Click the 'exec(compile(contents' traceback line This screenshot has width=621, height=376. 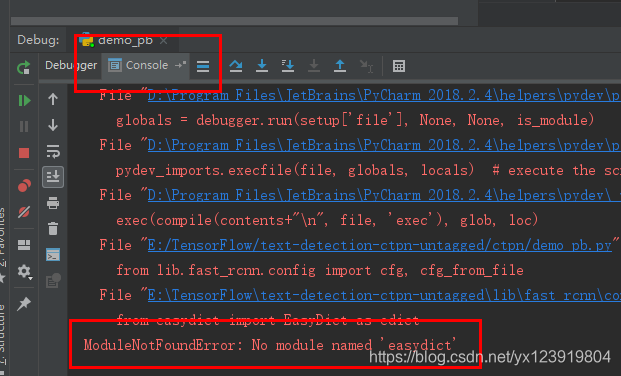tap(327, 220)
